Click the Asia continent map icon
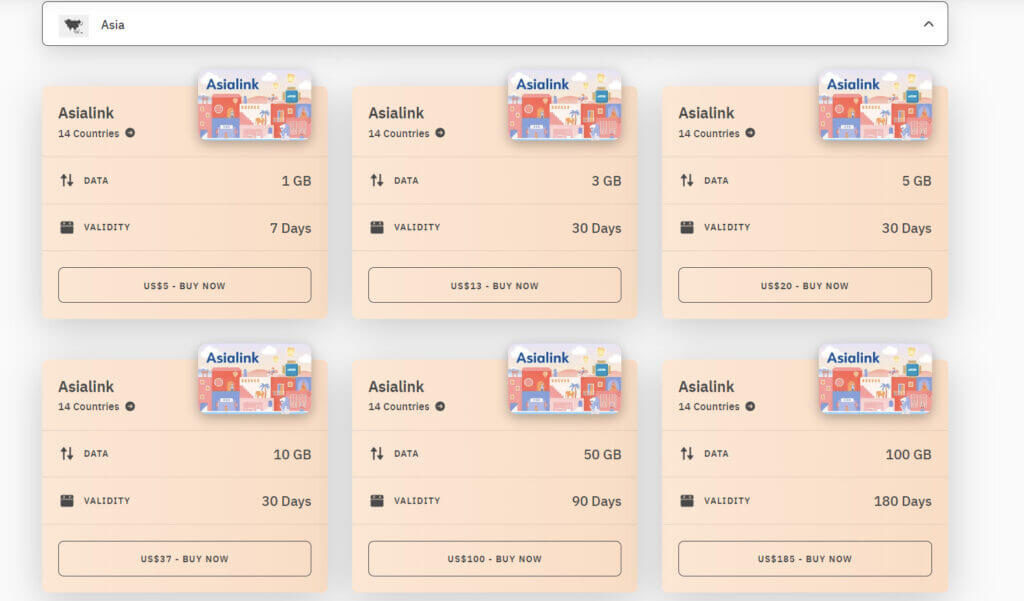Image resolution: width=1024 pixels, height=601 pixels. tap(73, 25)
